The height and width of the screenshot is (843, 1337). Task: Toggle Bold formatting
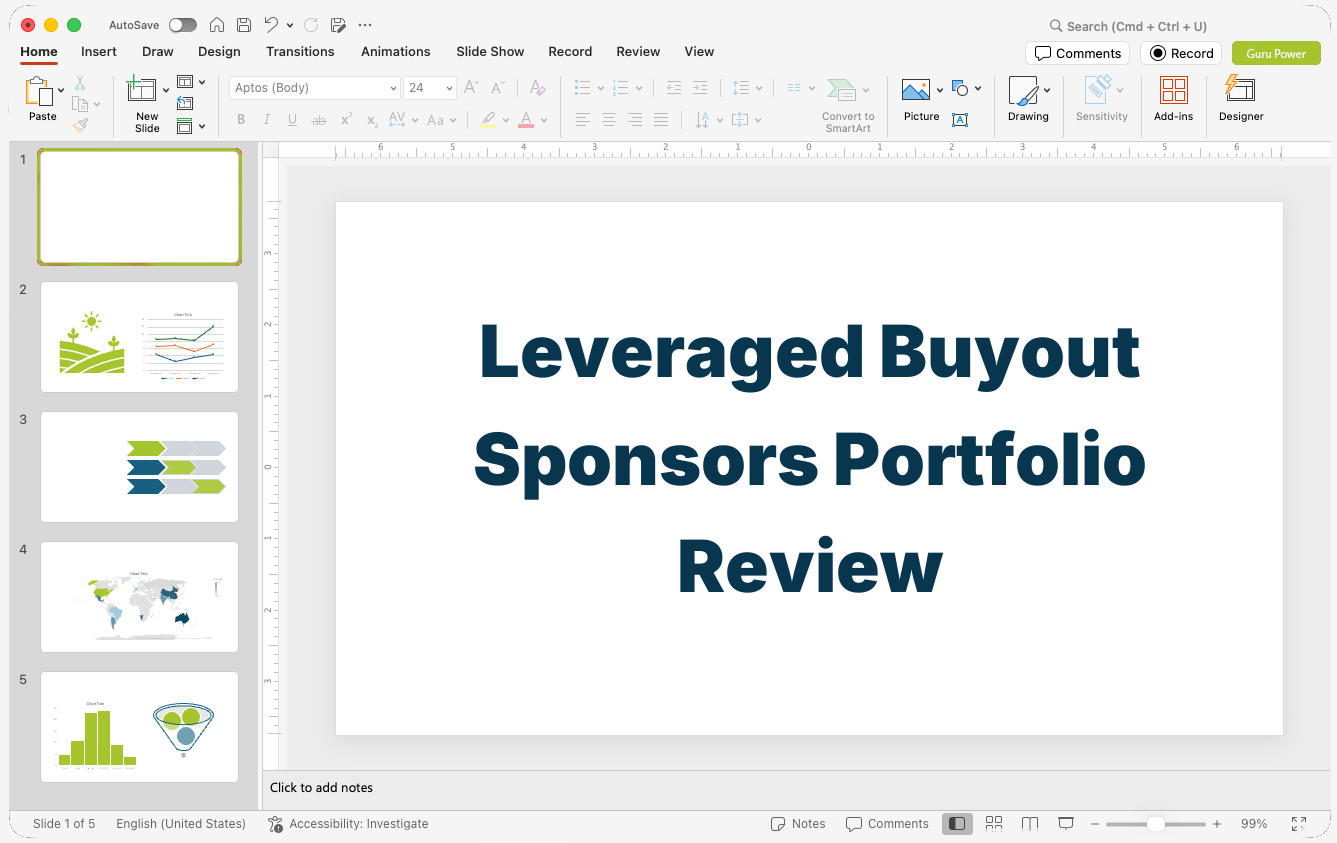tap(241, 120)
